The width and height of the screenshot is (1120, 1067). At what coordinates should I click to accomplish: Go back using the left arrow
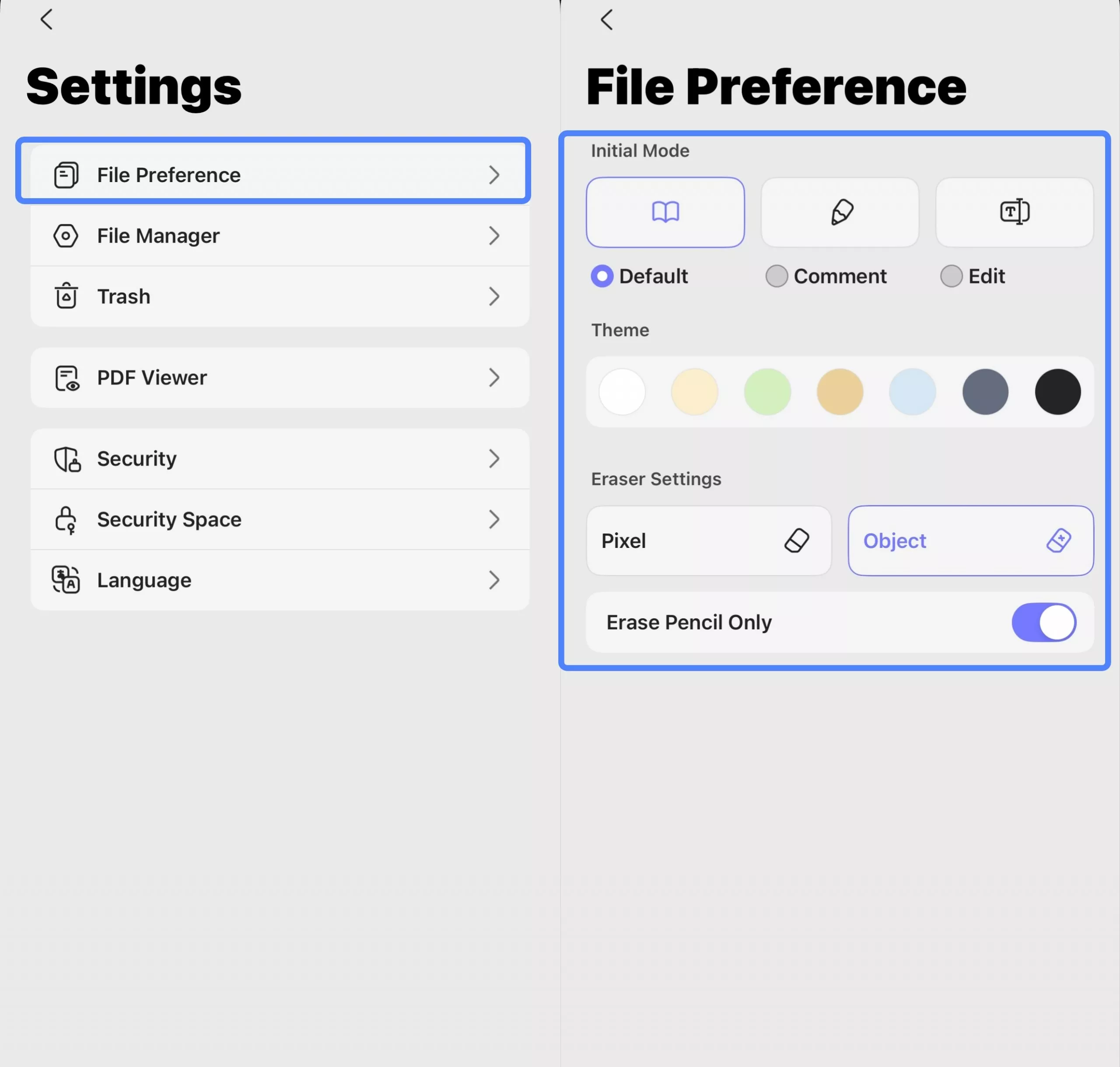[x=47, y=18]
